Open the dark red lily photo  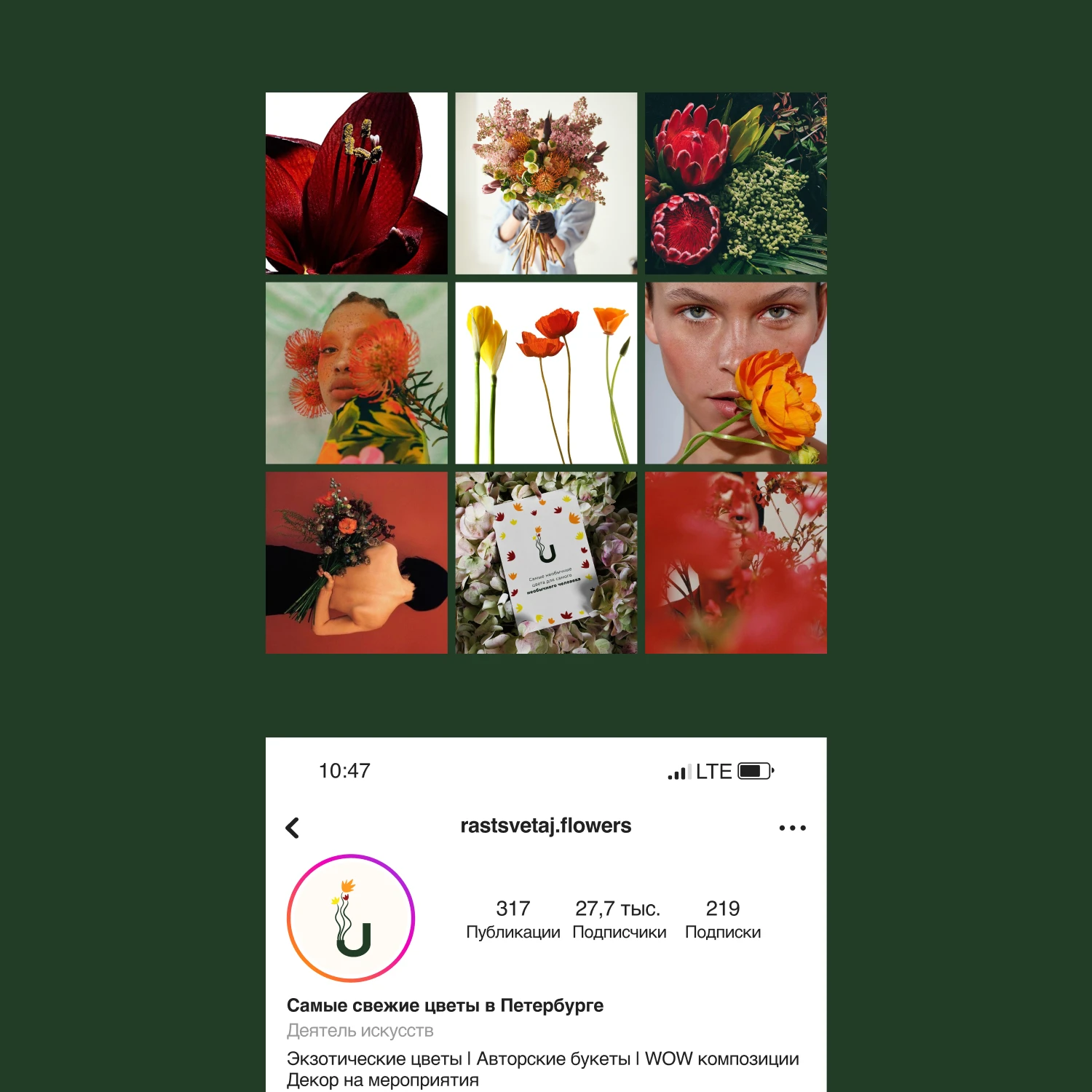point(357,183)
